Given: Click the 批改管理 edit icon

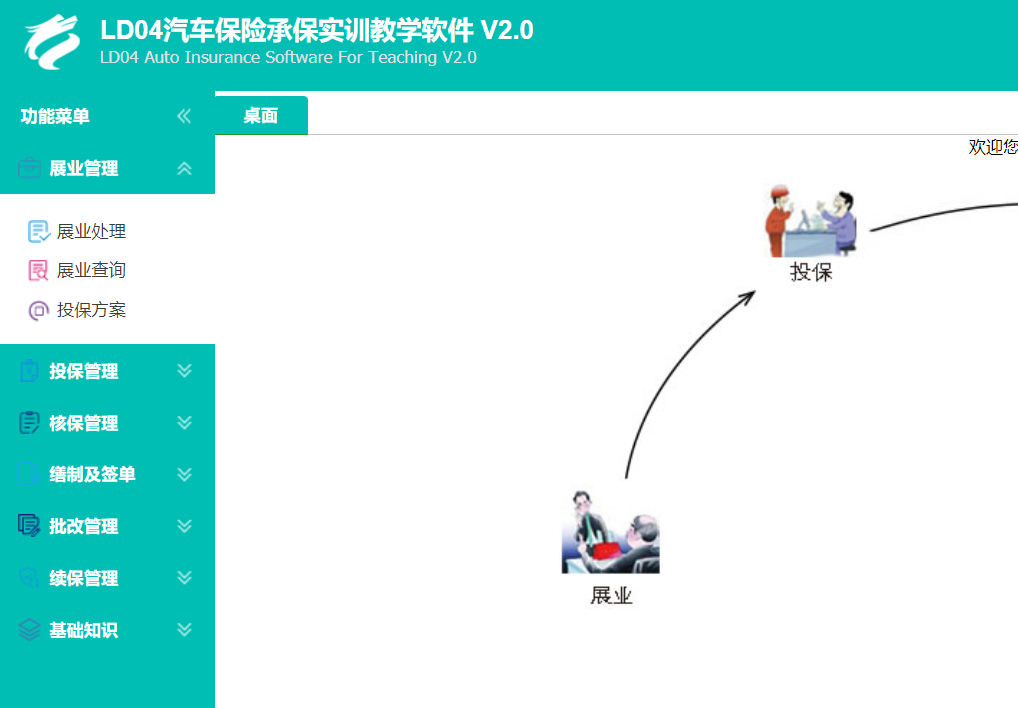Looking at the screenshot, I should (x=29, y=526).
